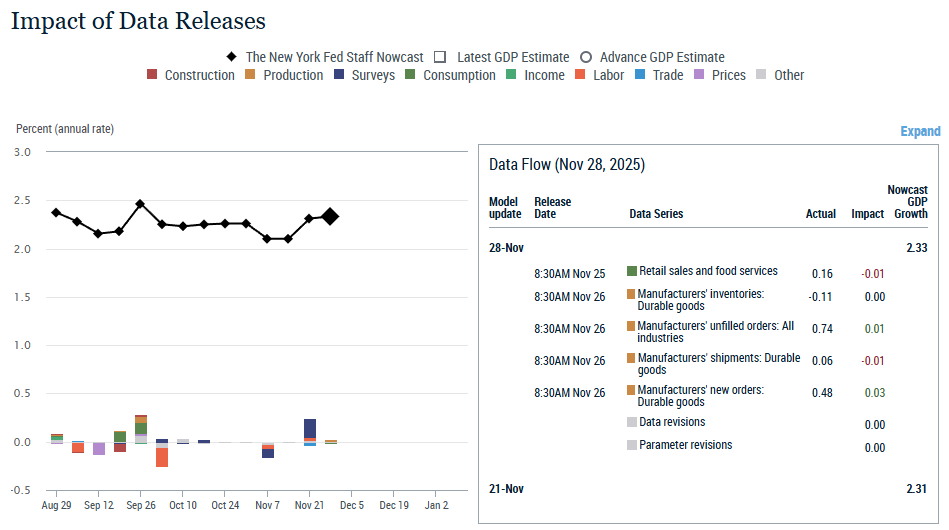Image resolution: width=949 pixels, height=530 pixels.
Task: Toggle the Construction legend swatch
Action: tap(152, 75)
